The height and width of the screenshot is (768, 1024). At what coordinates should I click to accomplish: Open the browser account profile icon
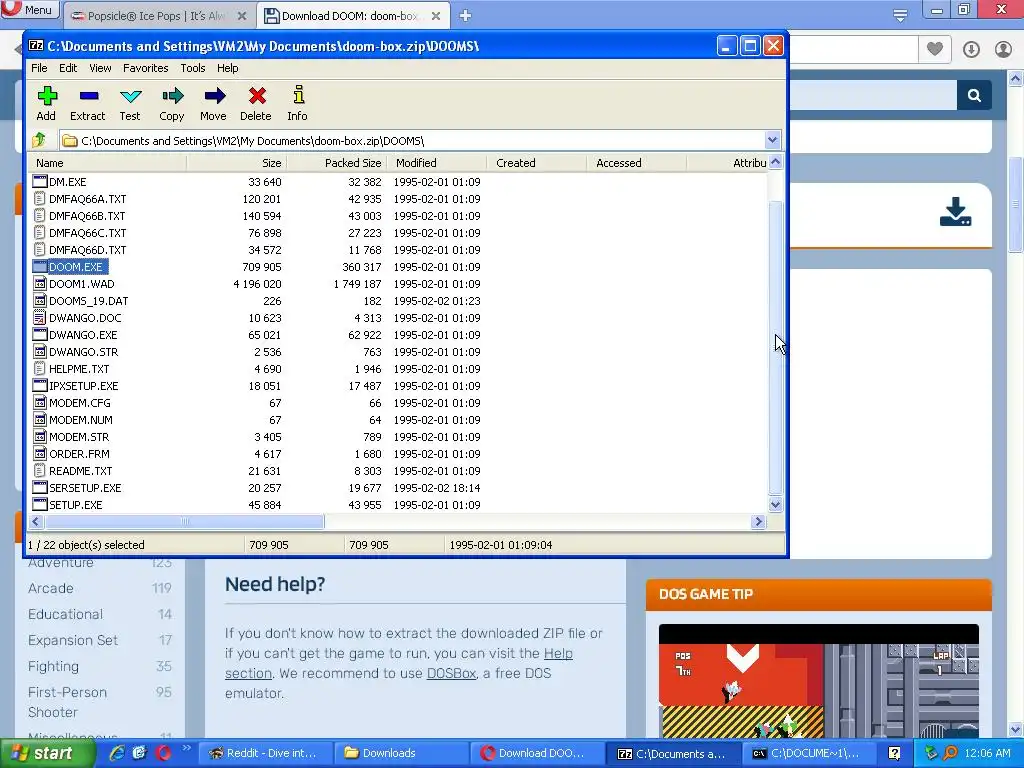tap(1003, 49)
